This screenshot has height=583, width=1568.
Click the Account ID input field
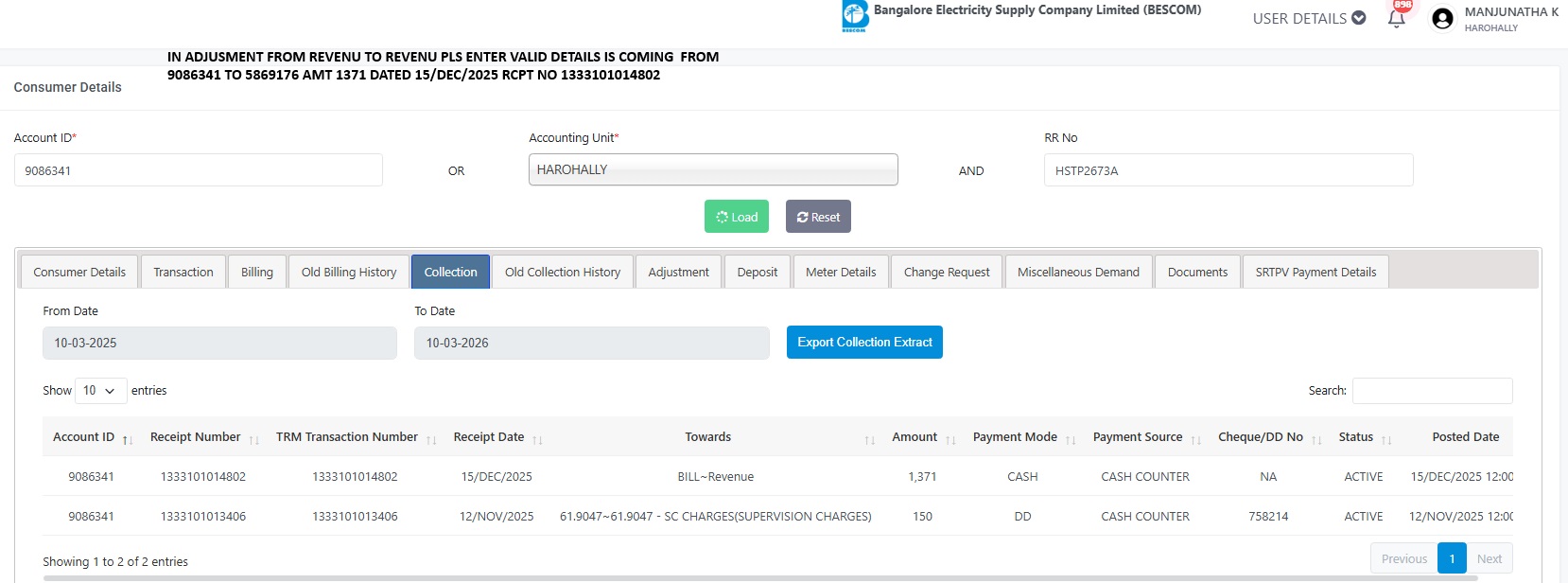click(x=199, y=170)
